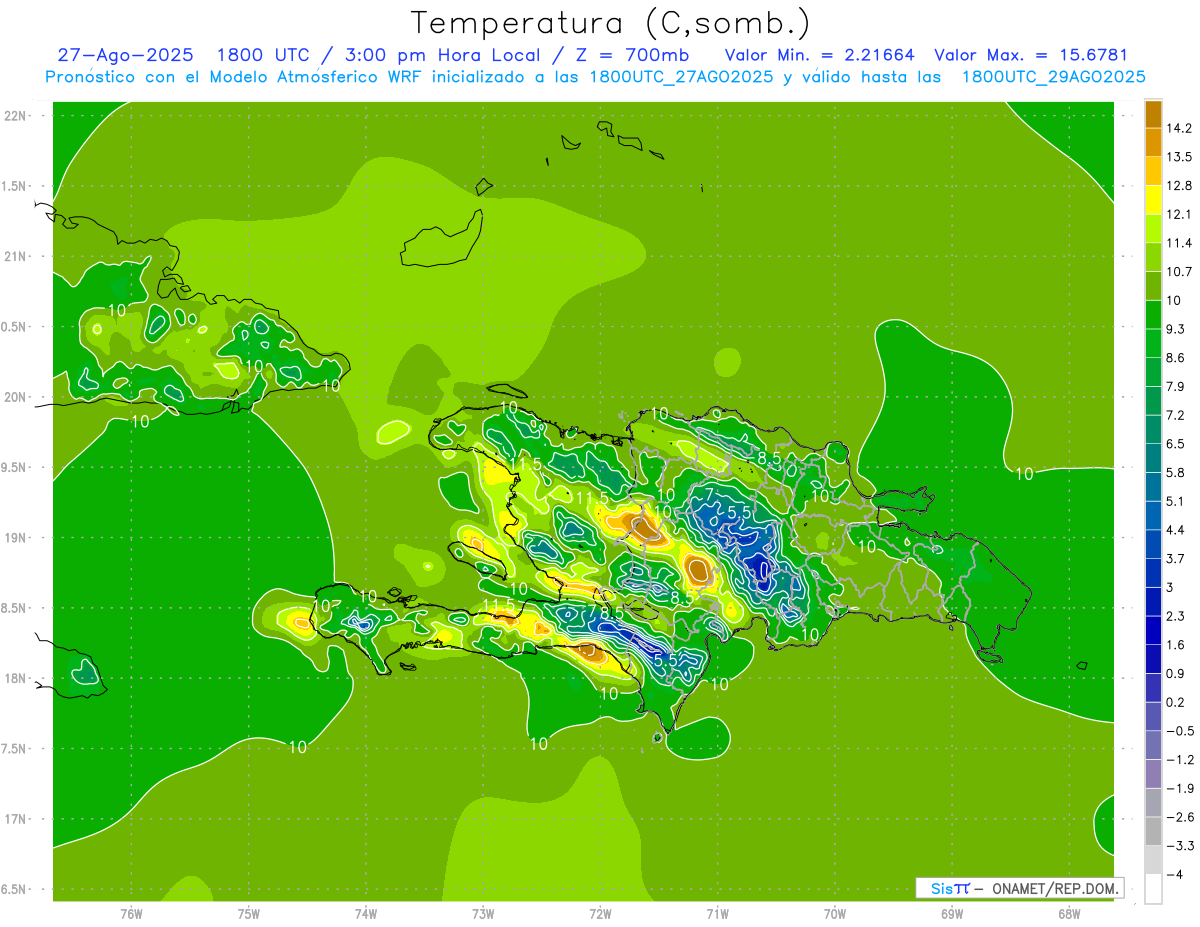Click the '1800UTC_29AGO2025' valid-until text
The image size is (1200, 927).
[x=1053, y=77]
